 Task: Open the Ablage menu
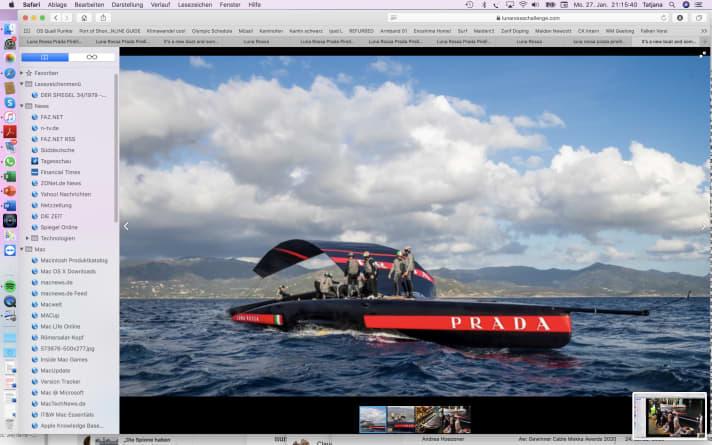tap(57, 5)
